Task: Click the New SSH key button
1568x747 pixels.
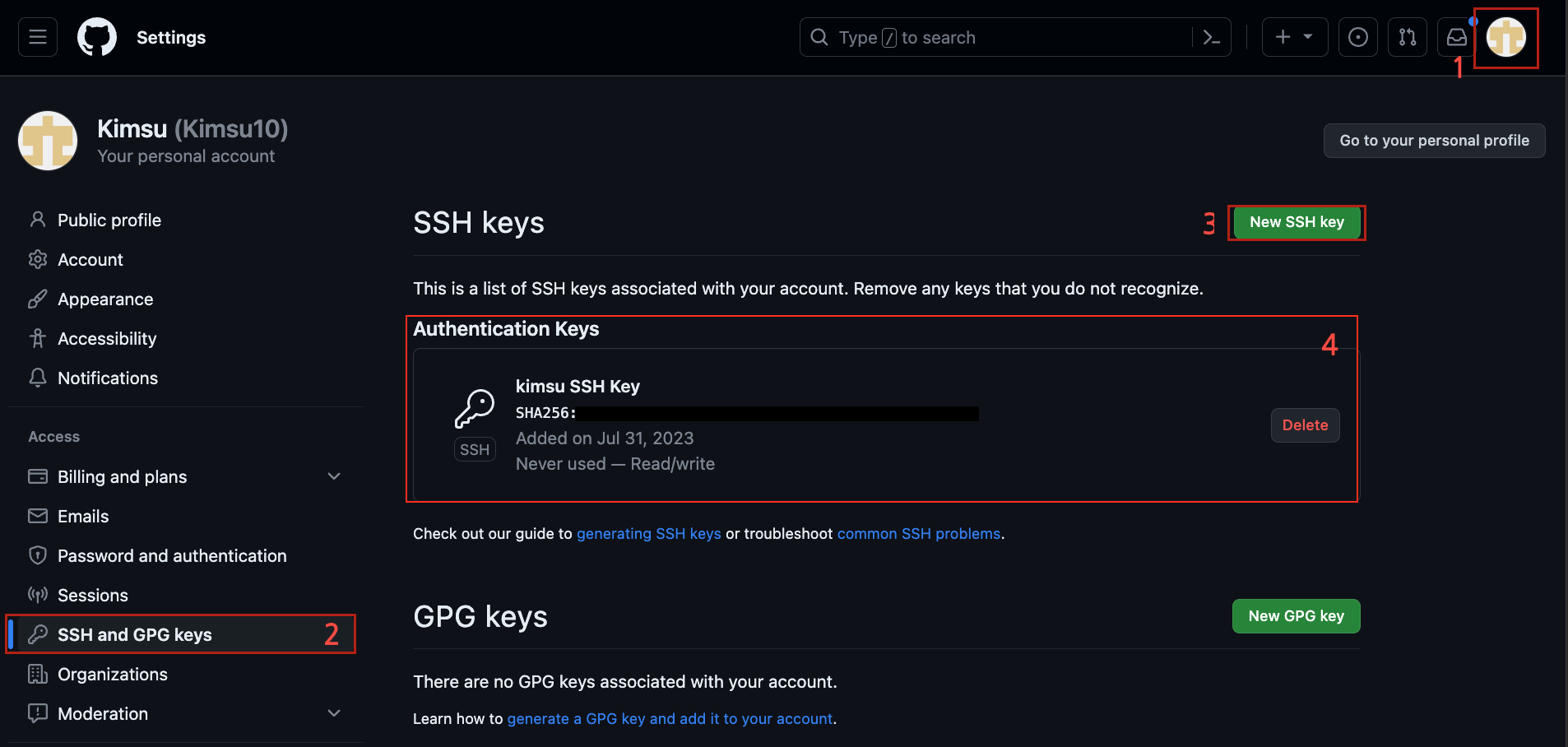Action: click(x=1297, y=222)
